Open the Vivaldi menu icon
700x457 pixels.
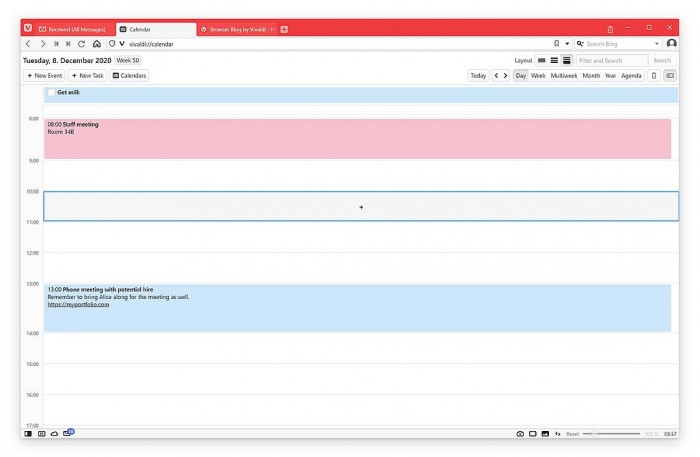[28, 29]
